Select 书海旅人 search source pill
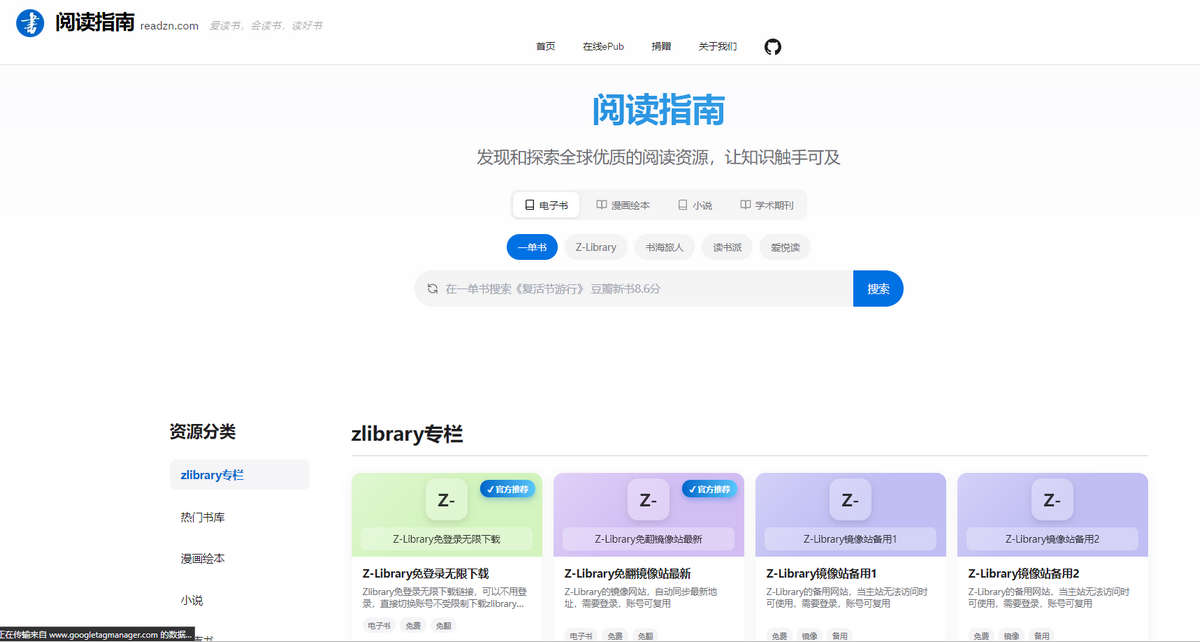This screenshot has height=642, width=1200. click(664, 247)
